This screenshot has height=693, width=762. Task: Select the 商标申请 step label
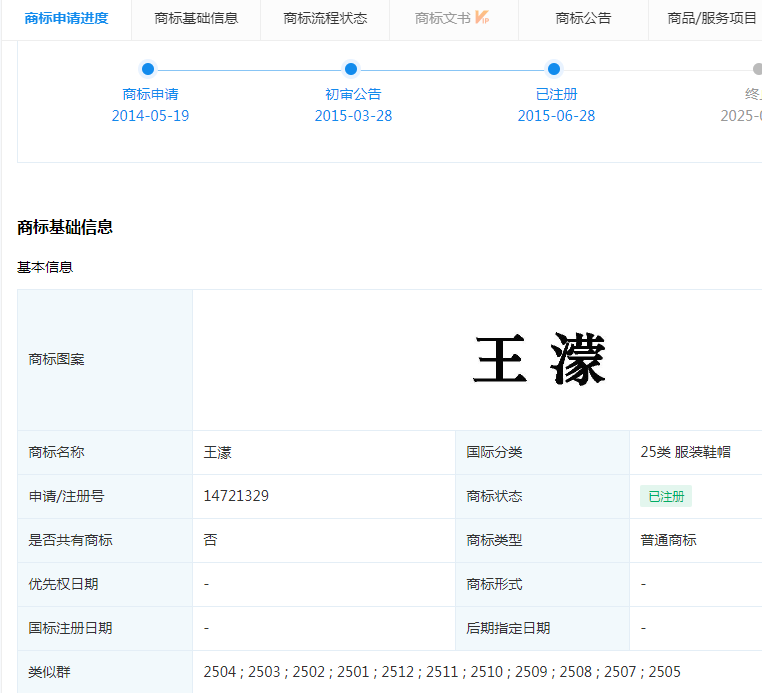point(150,94)
